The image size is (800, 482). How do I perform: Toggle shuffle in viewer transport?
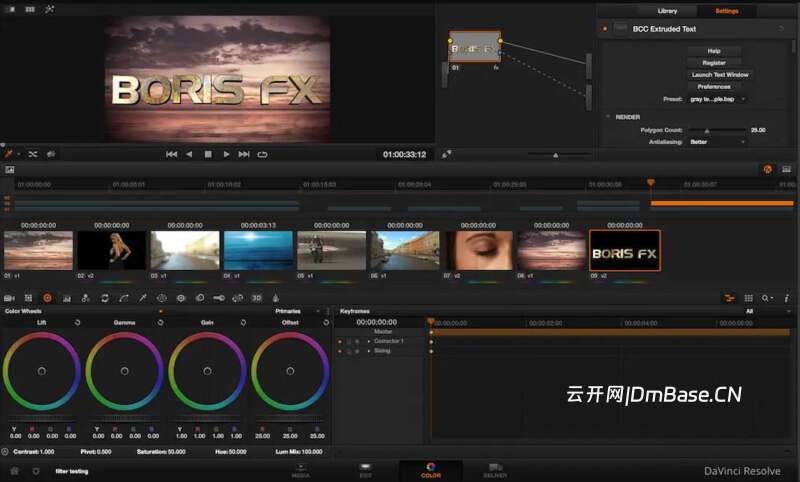coord(33,154)
